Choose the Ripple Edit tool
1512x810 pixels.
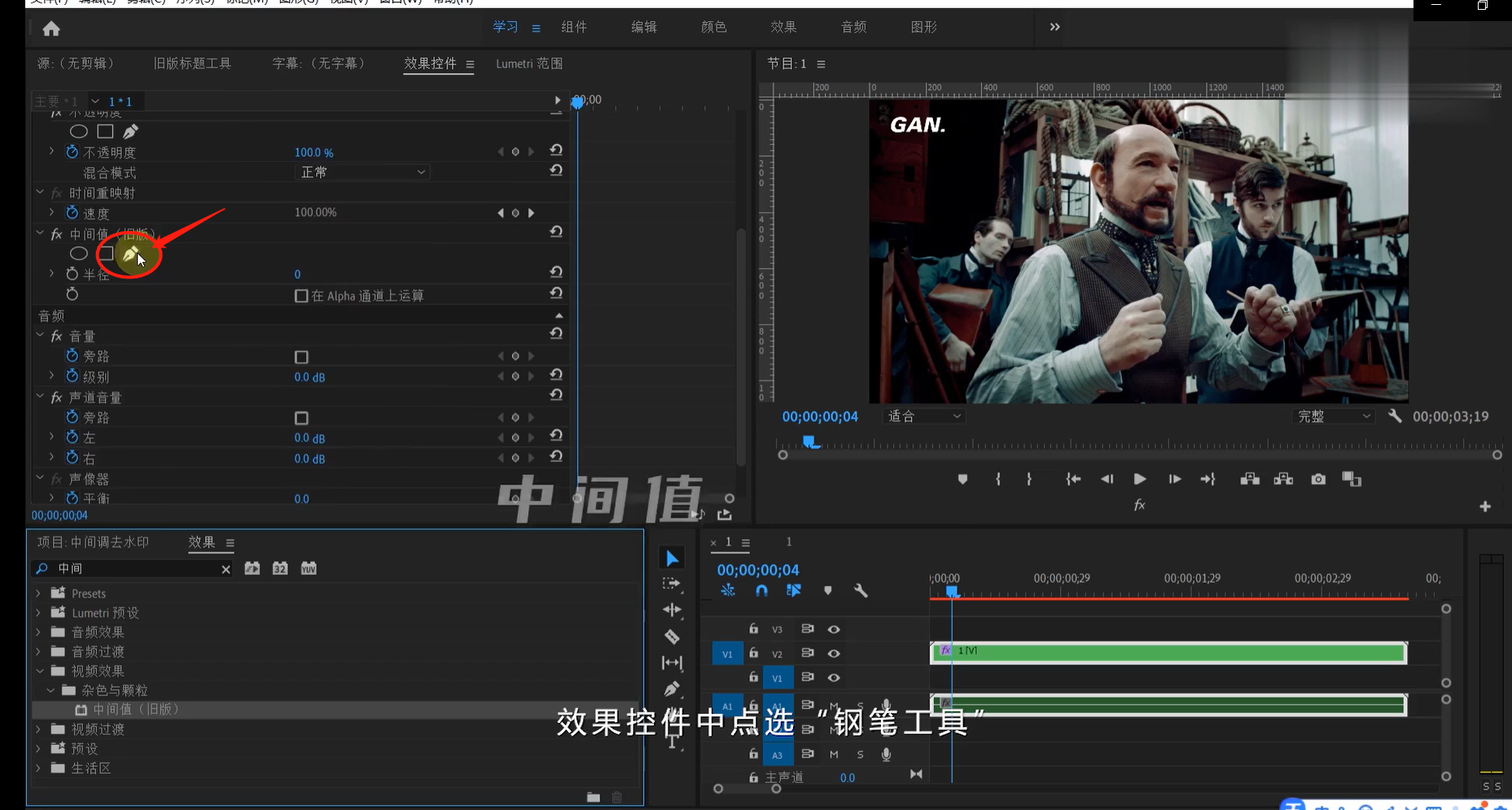(672, 610)
